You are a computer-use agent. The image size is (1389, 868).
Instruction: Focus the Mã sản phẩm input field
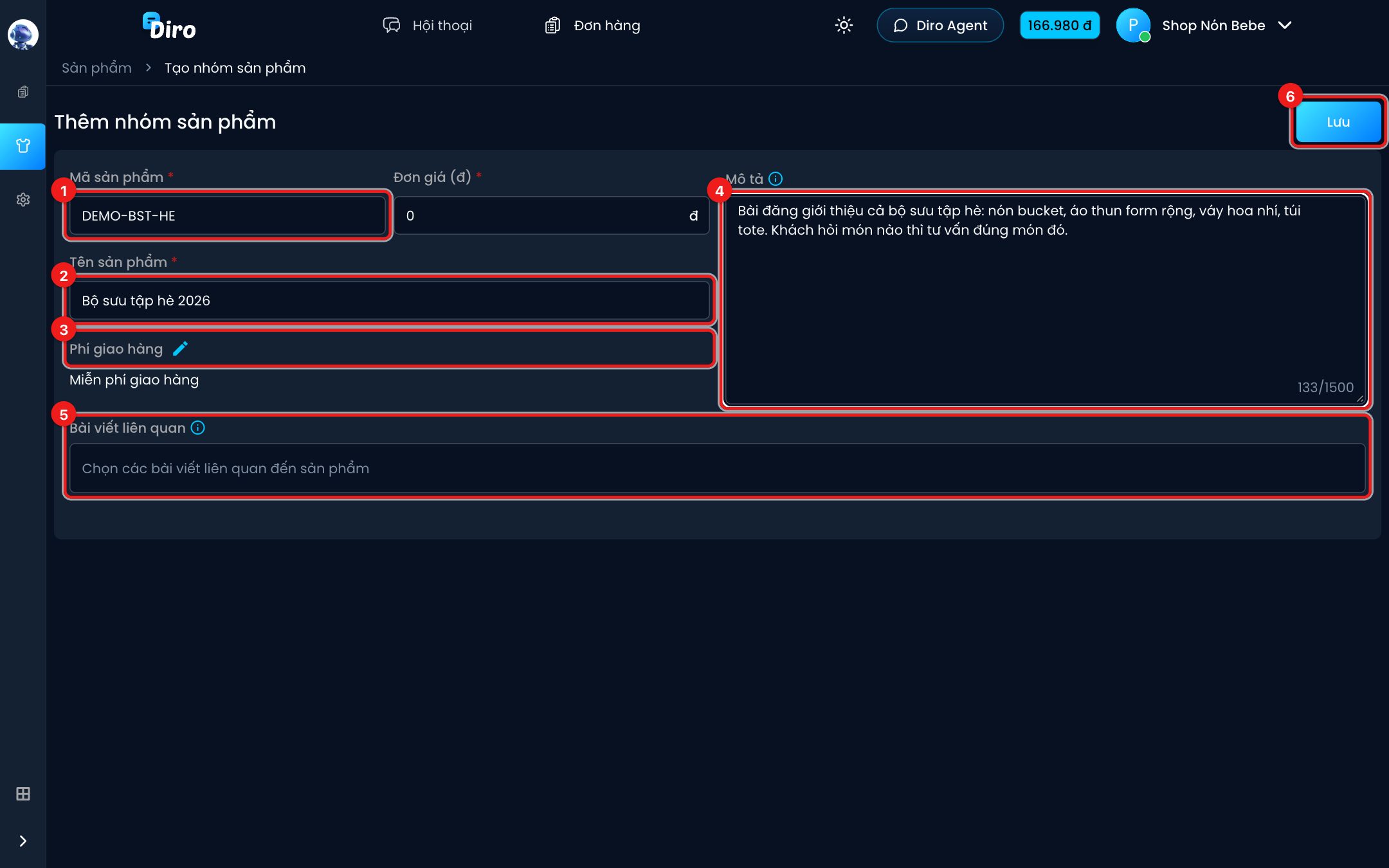pyautogui.click(x=228, y=215)
